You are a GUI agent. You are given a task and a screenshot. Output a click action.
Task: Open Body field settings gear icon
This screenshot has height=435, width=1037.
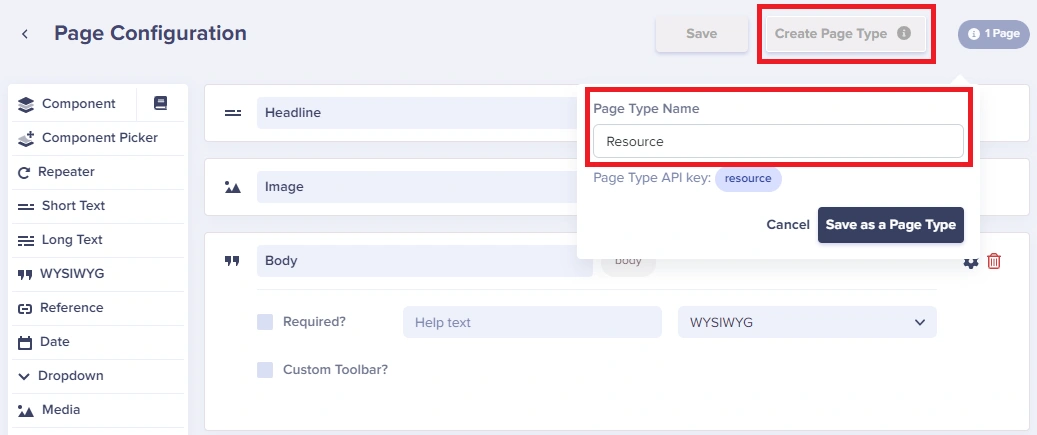[x=970, y=262]
